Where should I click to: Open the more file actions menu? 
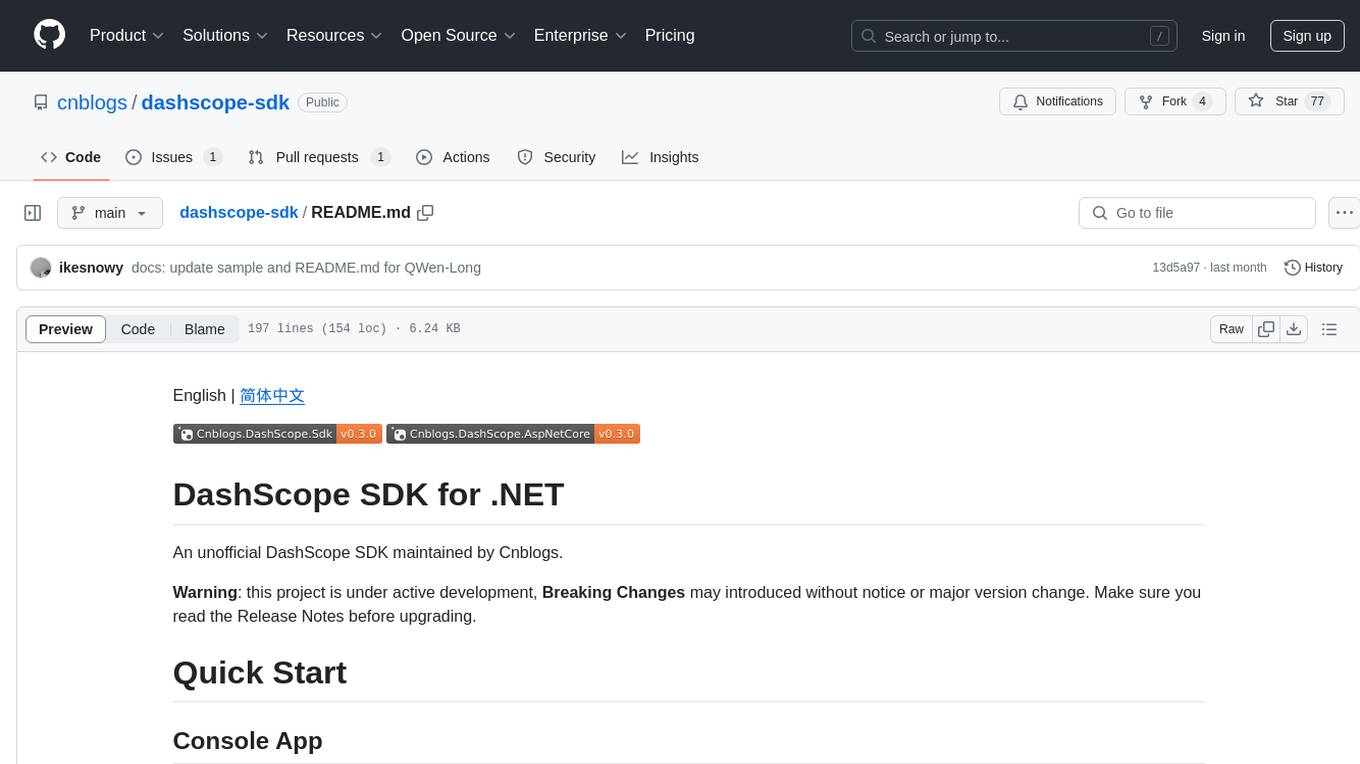click(1344, 213)
